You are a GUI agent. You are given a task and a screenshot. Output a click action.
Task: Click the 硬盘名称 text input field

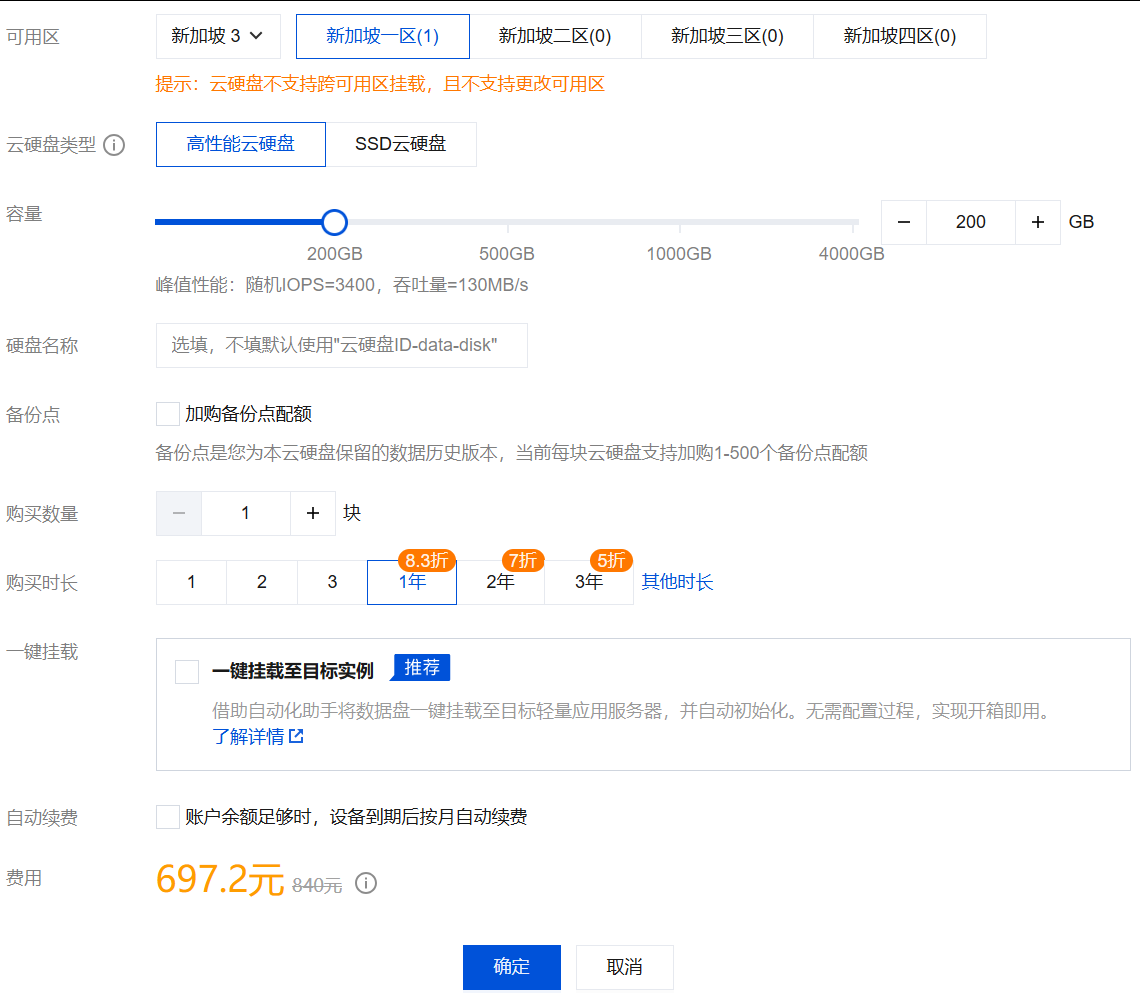(341, 345)
